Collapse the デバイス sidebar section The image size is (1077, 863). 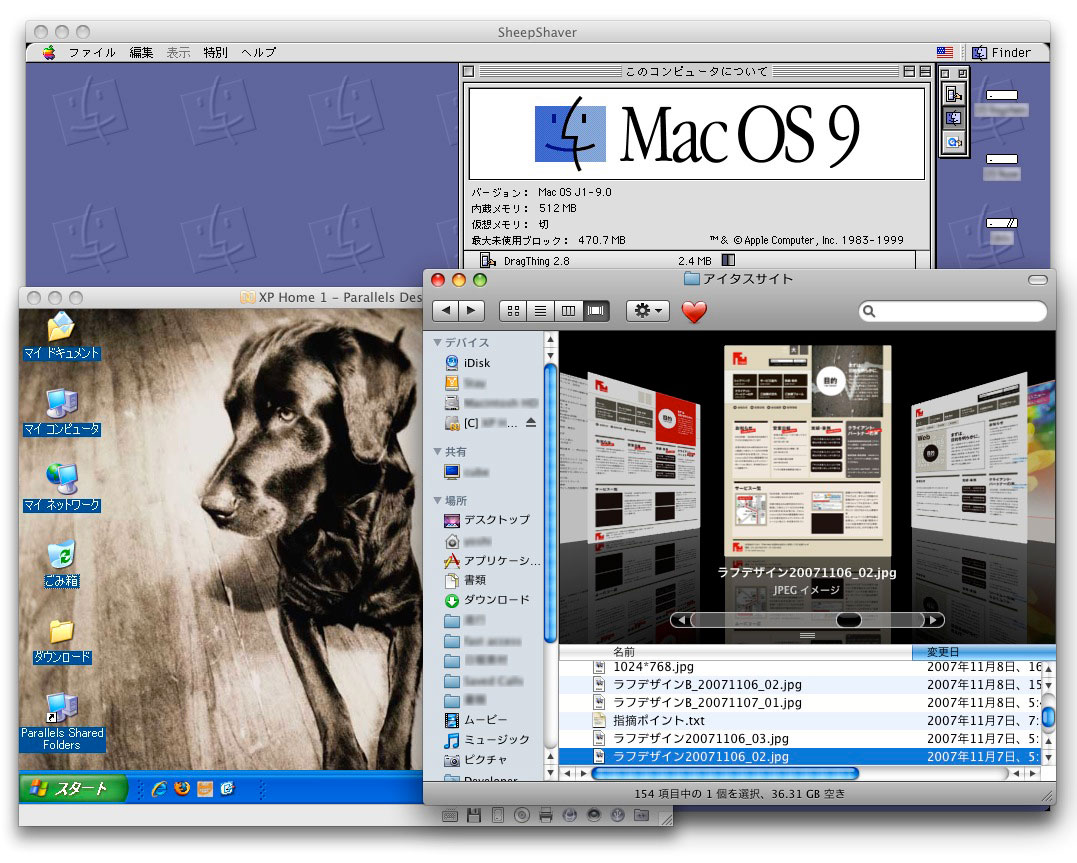tap(438, 343)
